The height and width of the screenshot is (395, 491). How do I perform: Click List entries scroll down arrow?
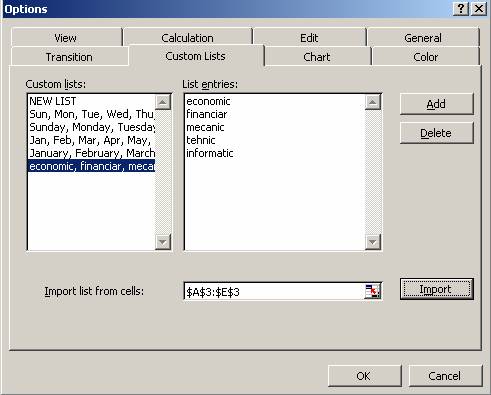click(x=373, y=242)
